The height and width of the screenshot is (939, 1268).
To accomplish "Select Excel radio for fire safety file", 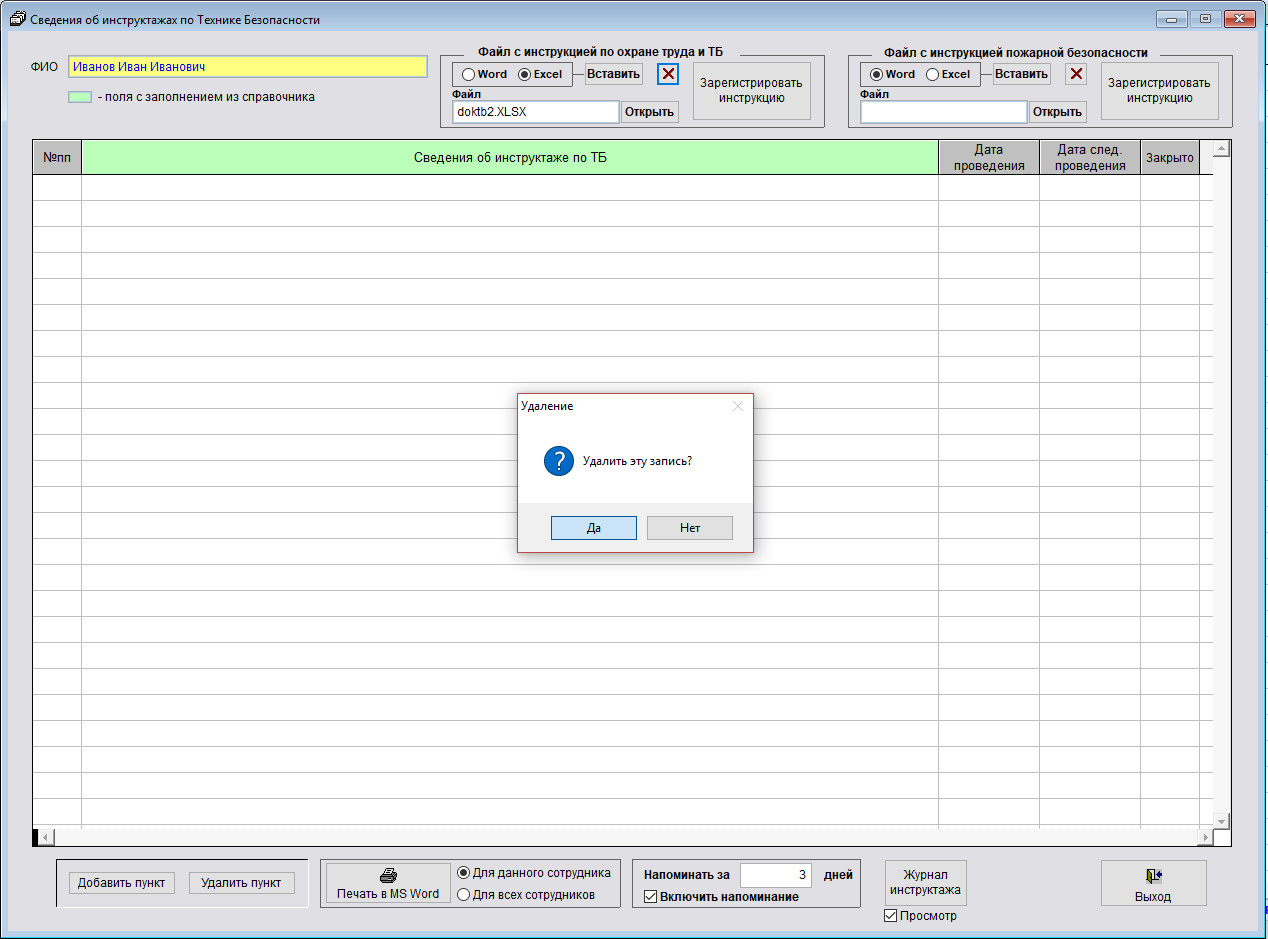I will pos(932,74).
